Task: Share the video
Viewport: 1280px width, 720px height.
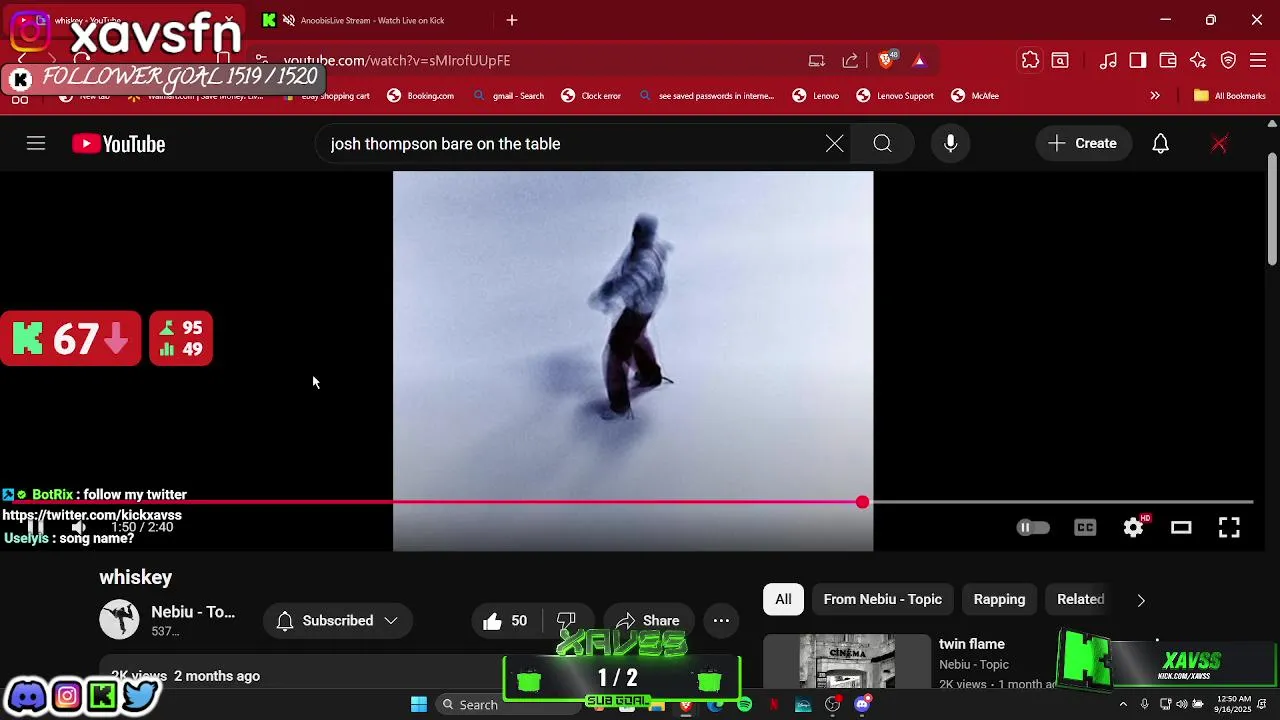Action: pyautogui.click(x=648, y=621)
